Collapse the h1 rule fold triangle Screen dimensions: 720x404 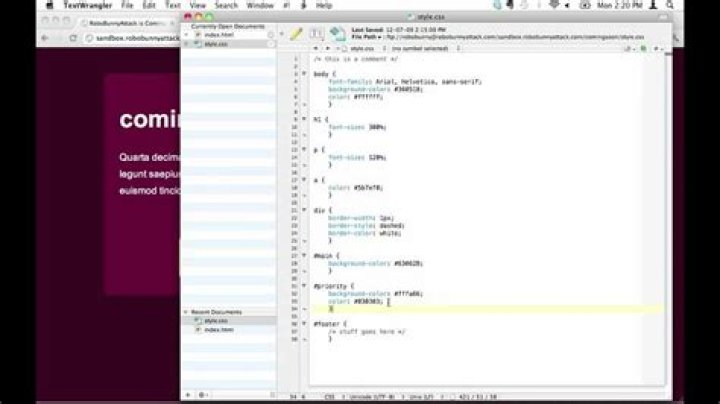coord(304,119)
